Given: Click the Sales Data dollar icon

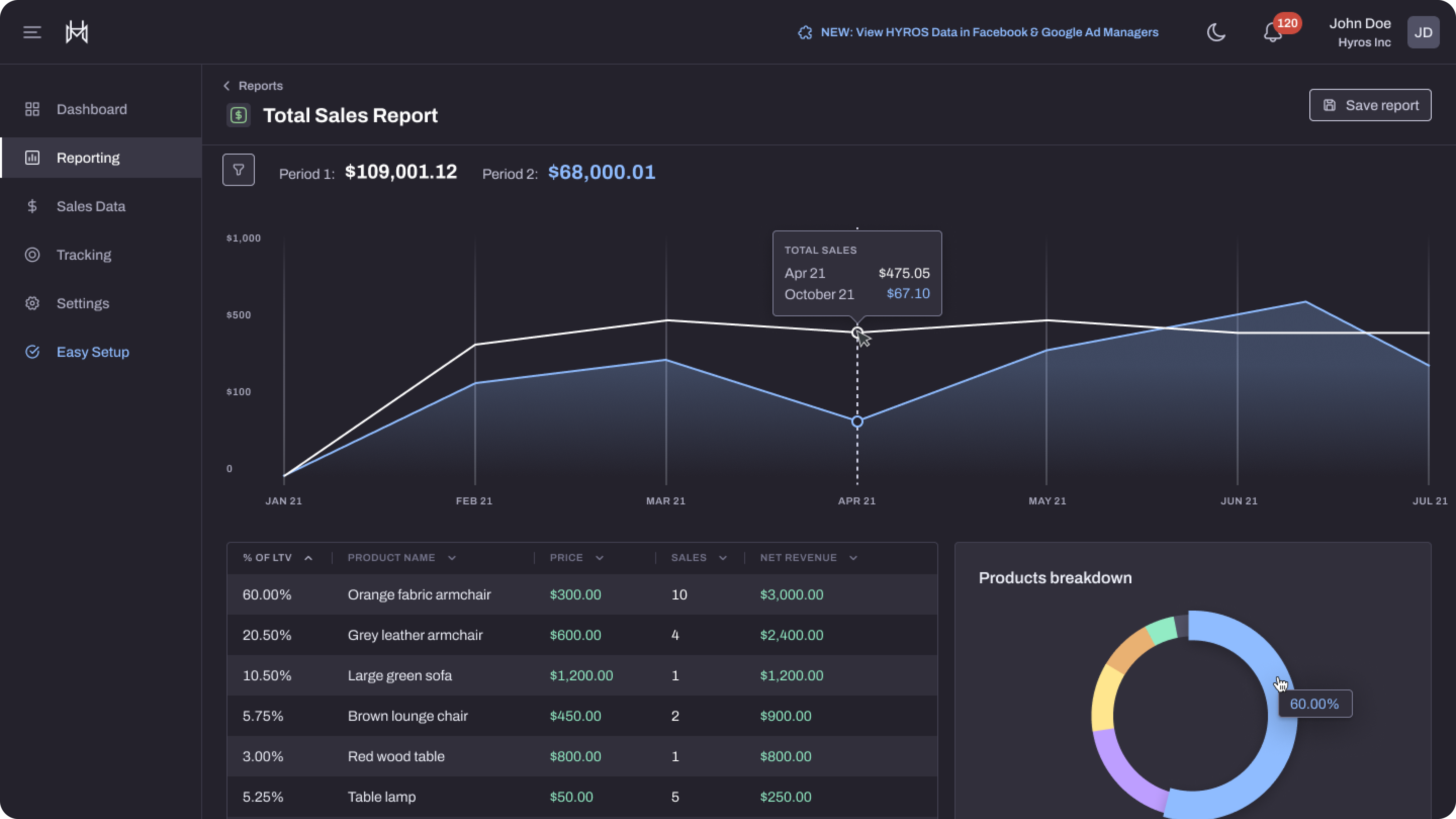Looking at the screenshot, I should click(32, 206).
